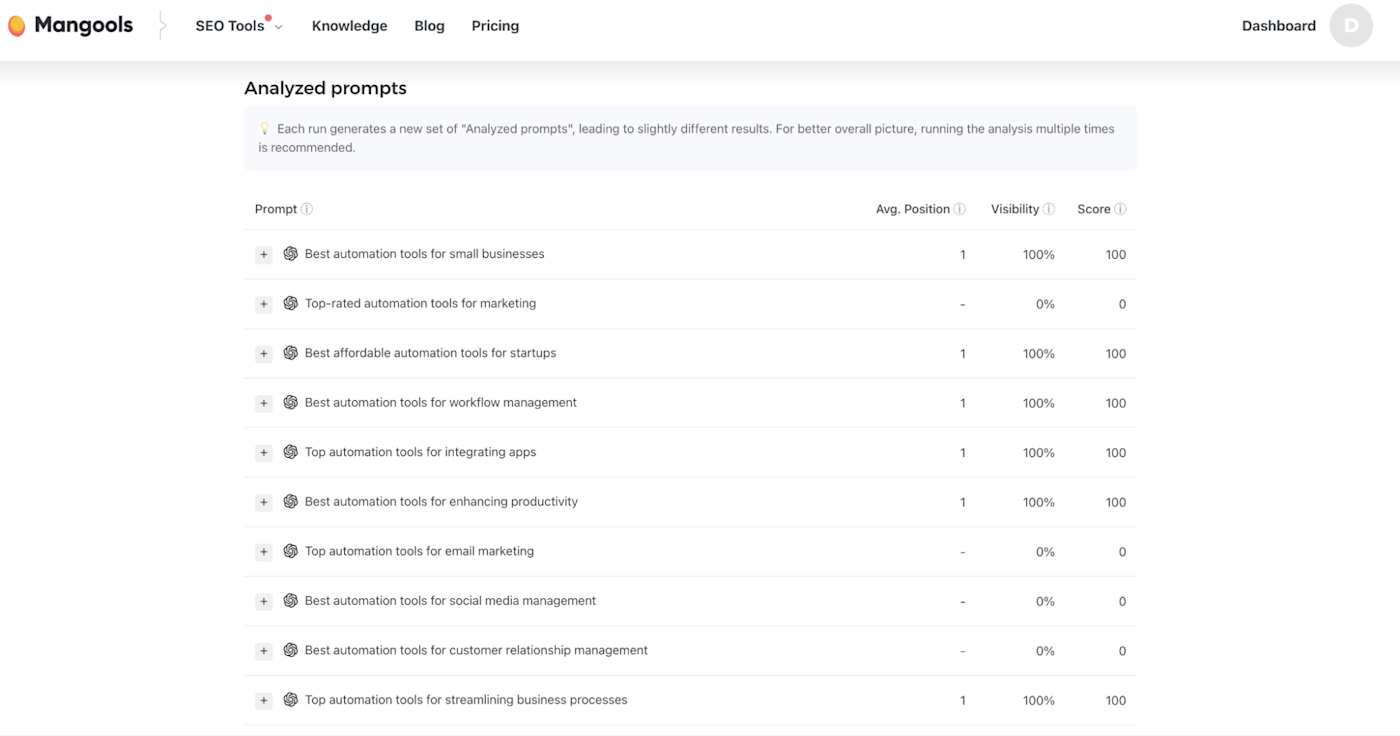Click ChatGPT icon beside small businesses prompt
1400x736 pixels.
(290, 254)
